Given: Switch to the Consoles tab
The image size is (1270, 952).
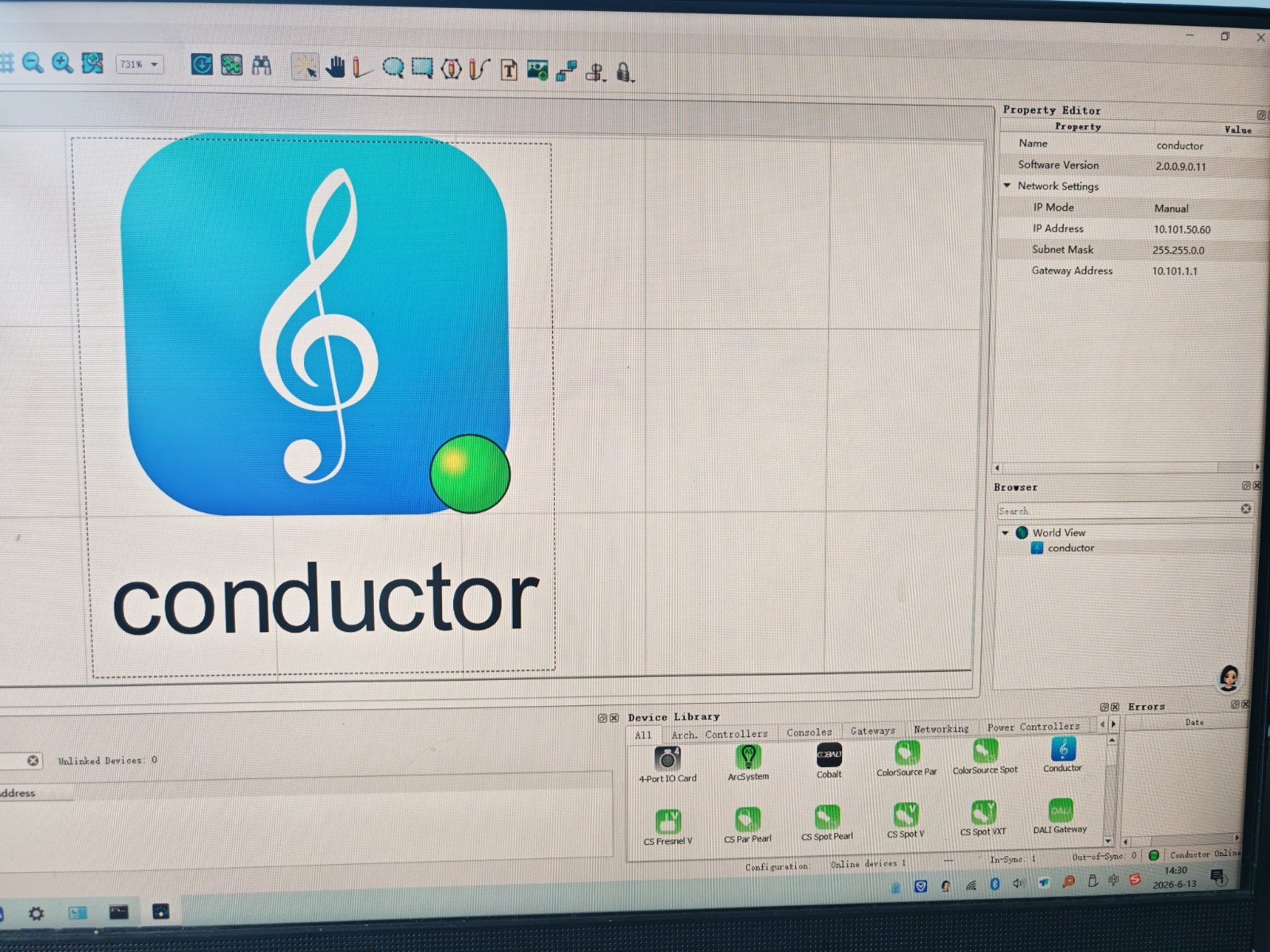Looking at the screenshot, I should point(809,732).
